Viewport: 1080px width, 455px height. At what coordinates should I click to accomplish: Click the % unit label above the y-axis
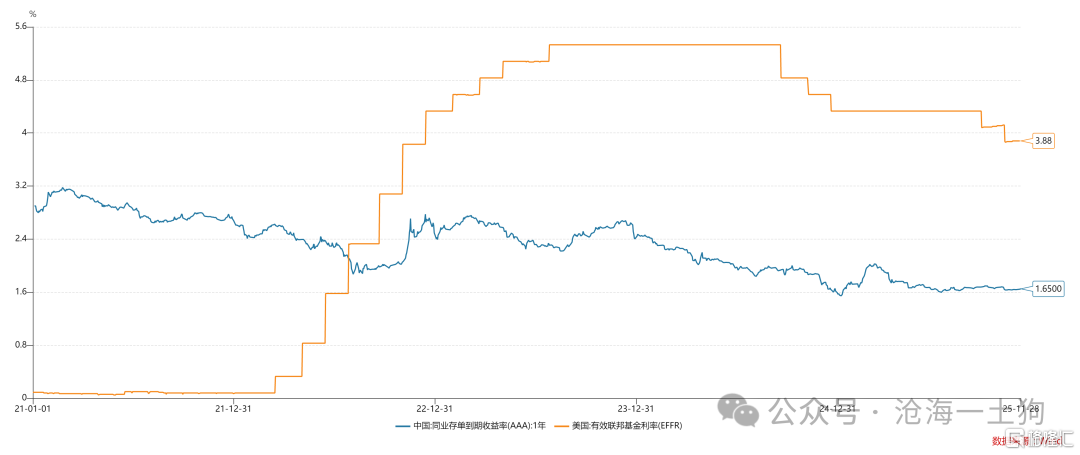(x=32, y=13)
